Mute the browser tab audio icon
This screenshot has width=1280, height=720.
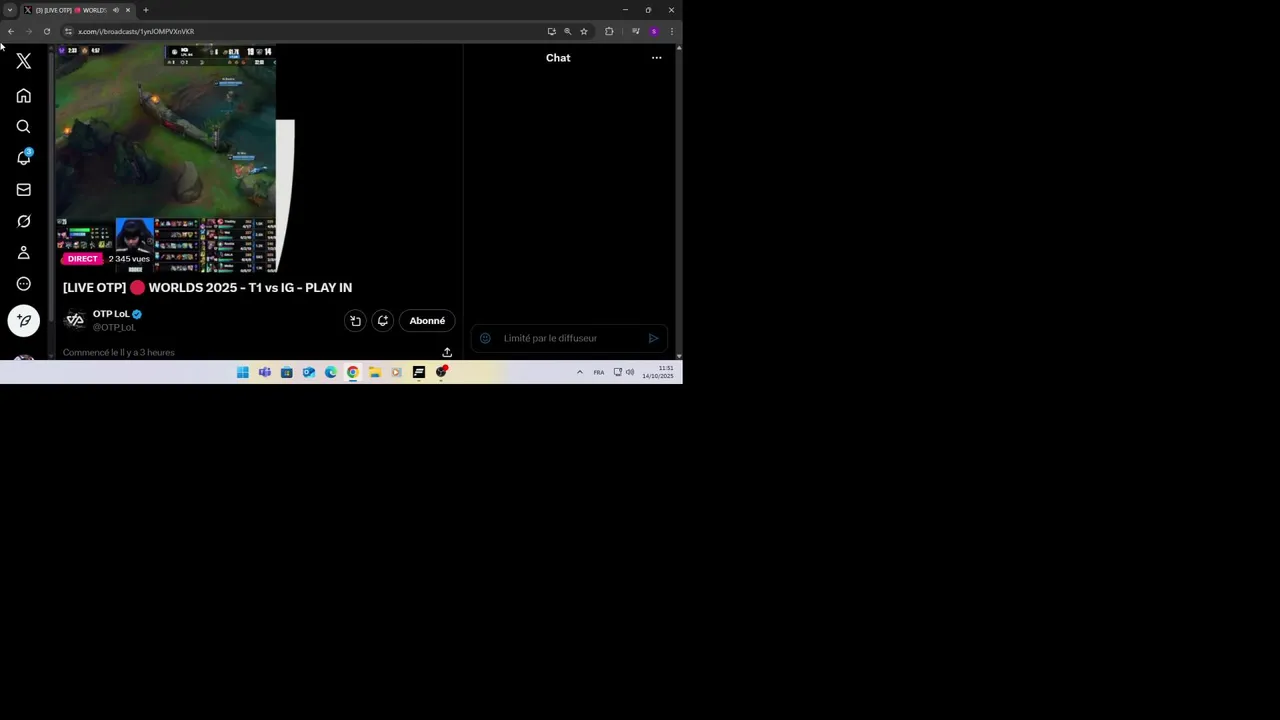tap(115, 10)
